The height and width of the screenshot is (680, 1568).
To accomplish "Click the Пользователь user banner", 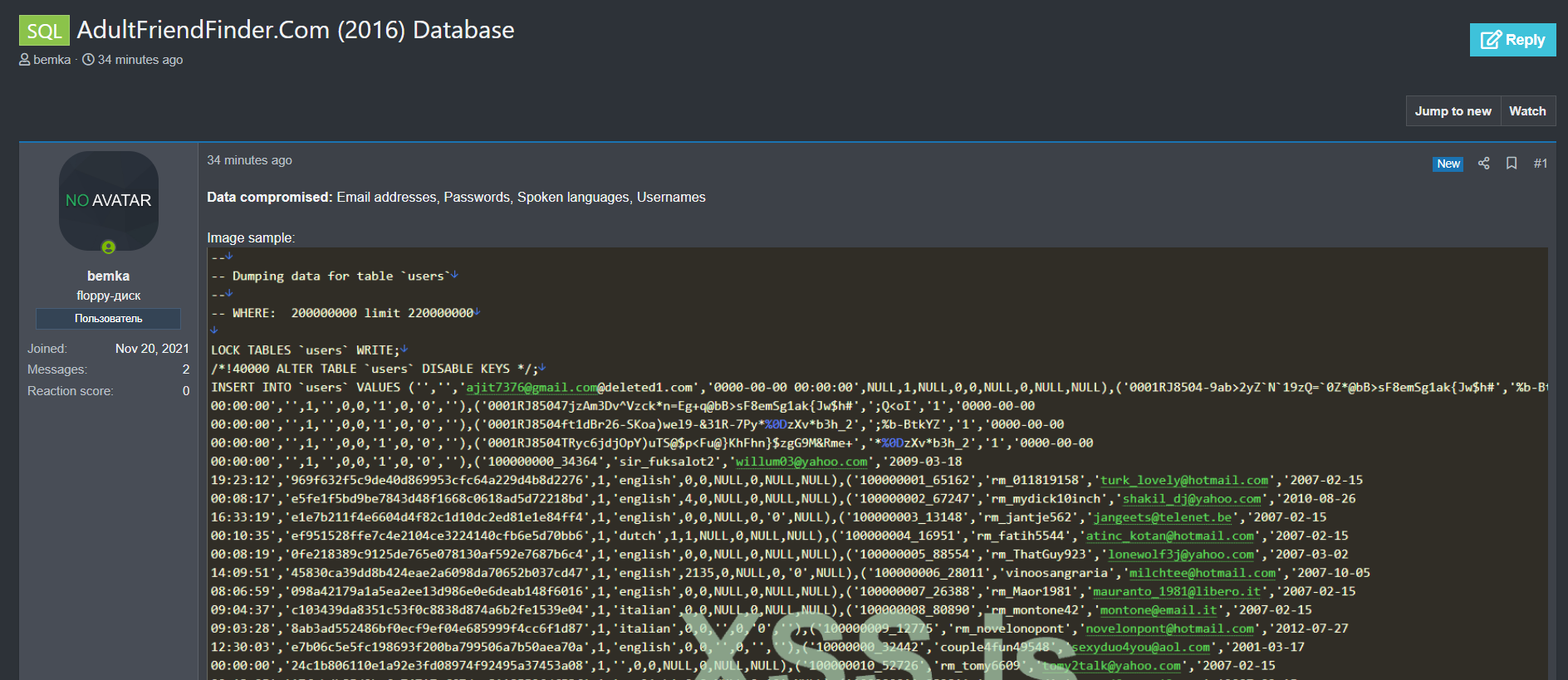I will 109,319.
